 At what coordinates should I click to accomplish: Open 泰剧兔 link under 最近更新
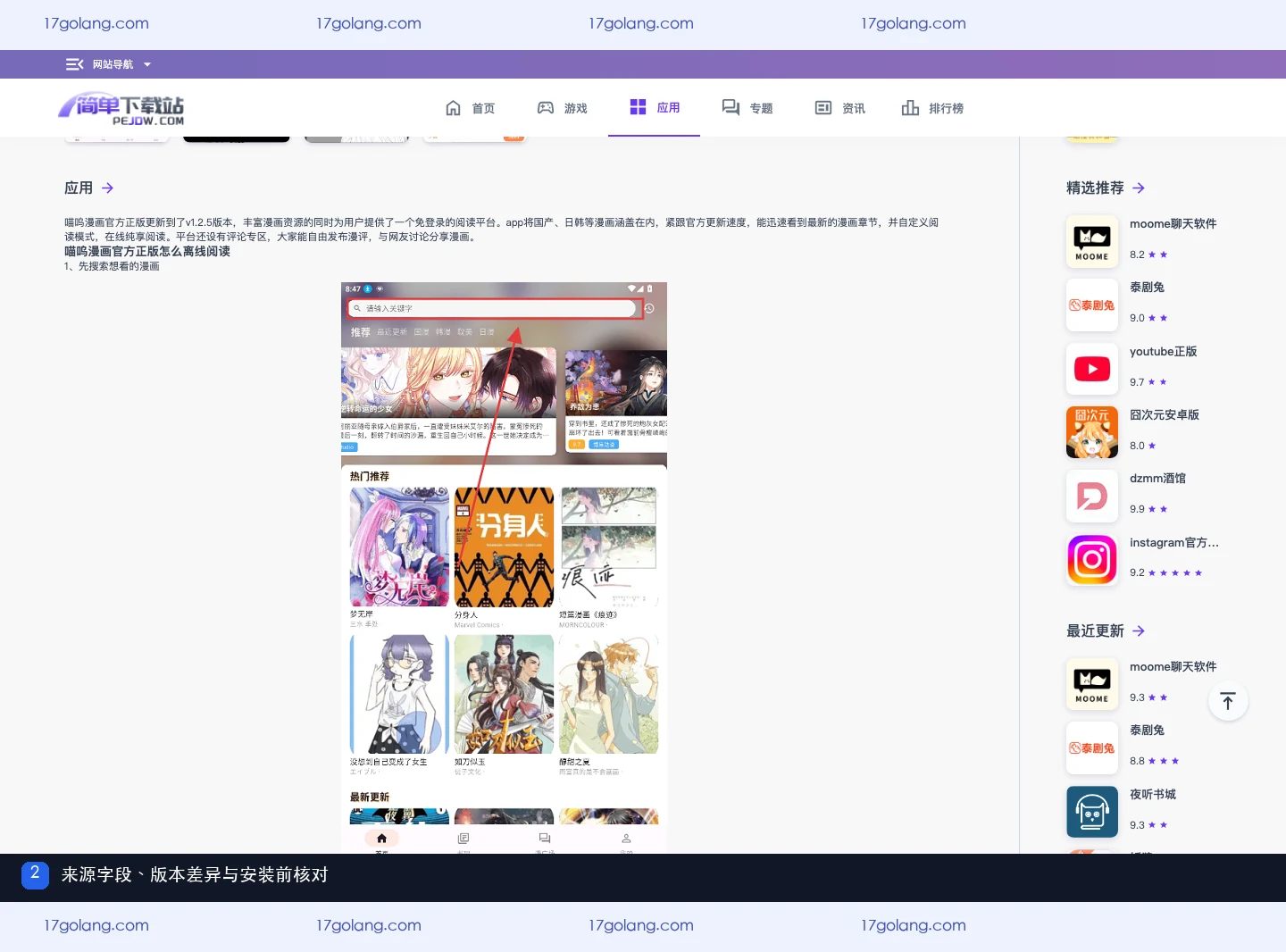point(1147,731)
